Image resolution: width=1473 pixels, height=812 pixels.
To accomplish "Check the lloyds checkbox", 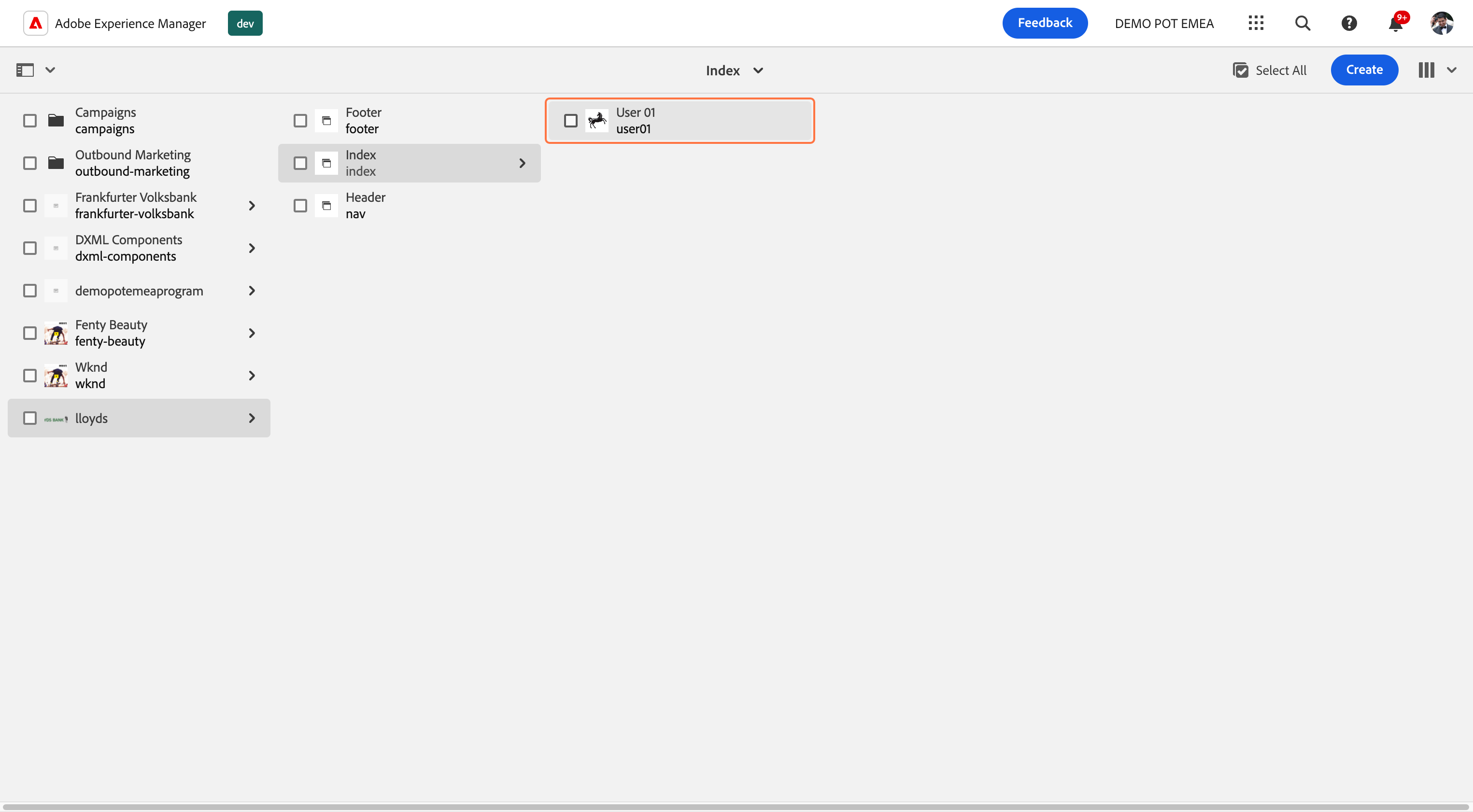I will [30, 418].
